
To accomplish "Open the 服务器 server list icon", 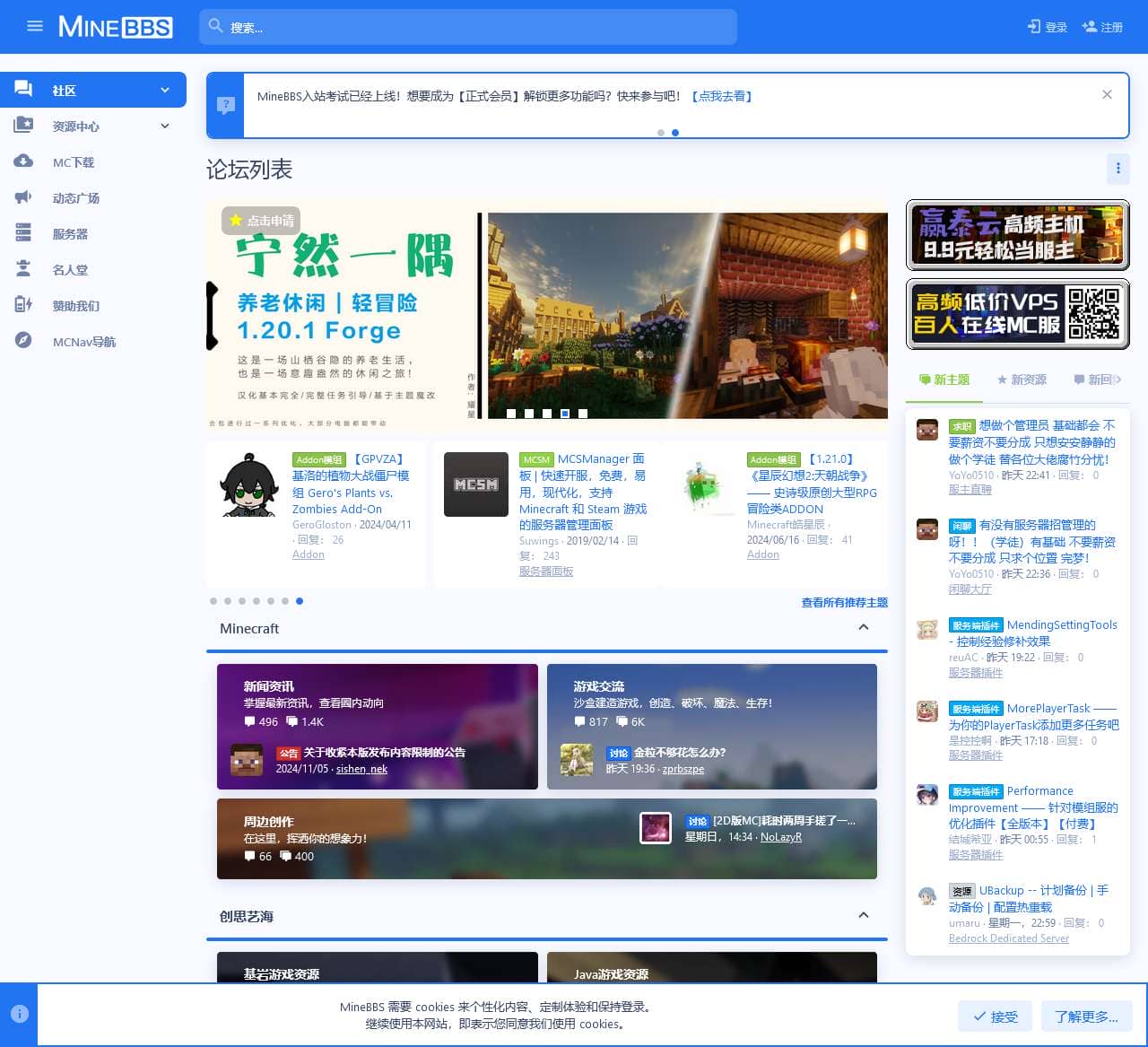I will 23,233.
